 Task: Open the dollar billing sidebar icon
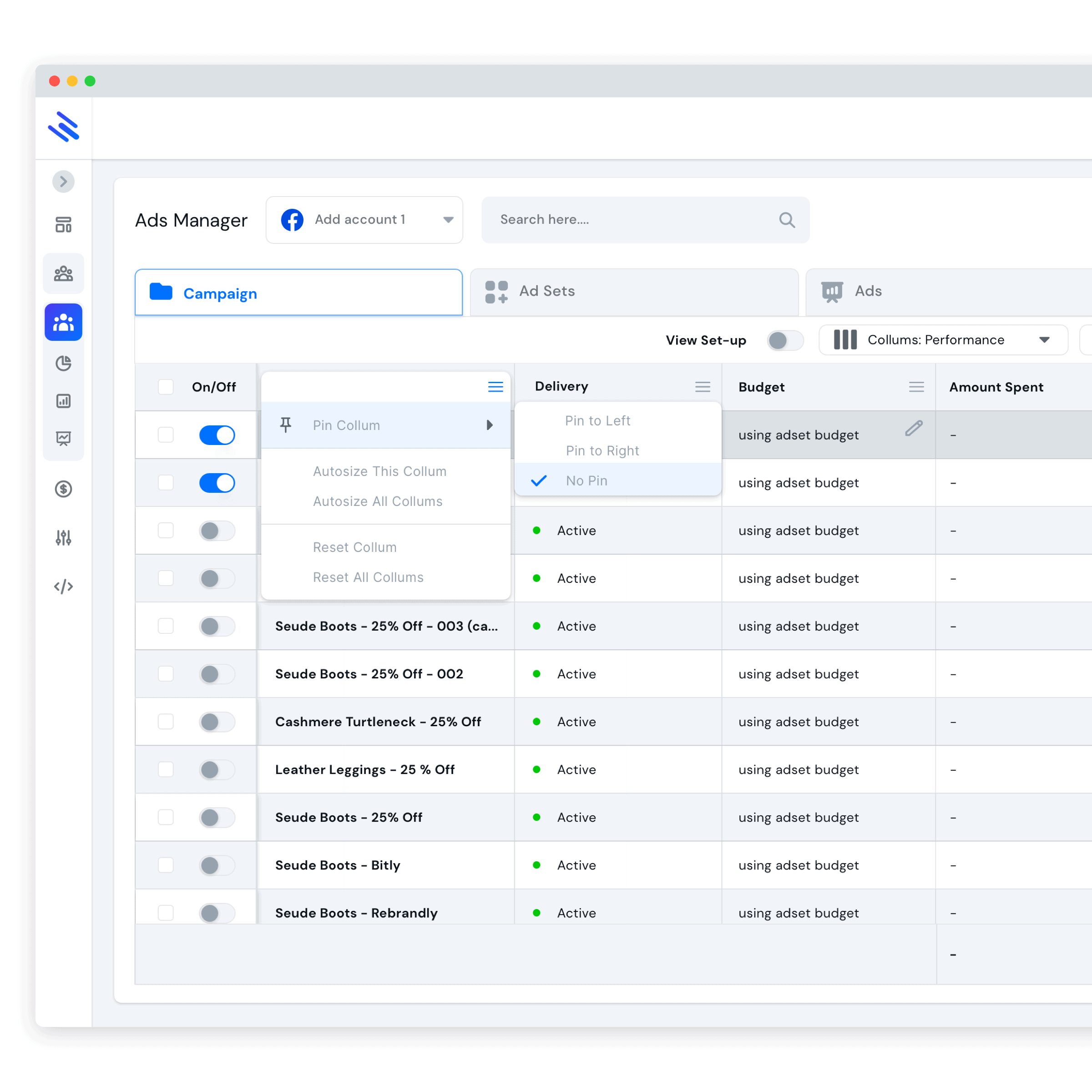63,488
